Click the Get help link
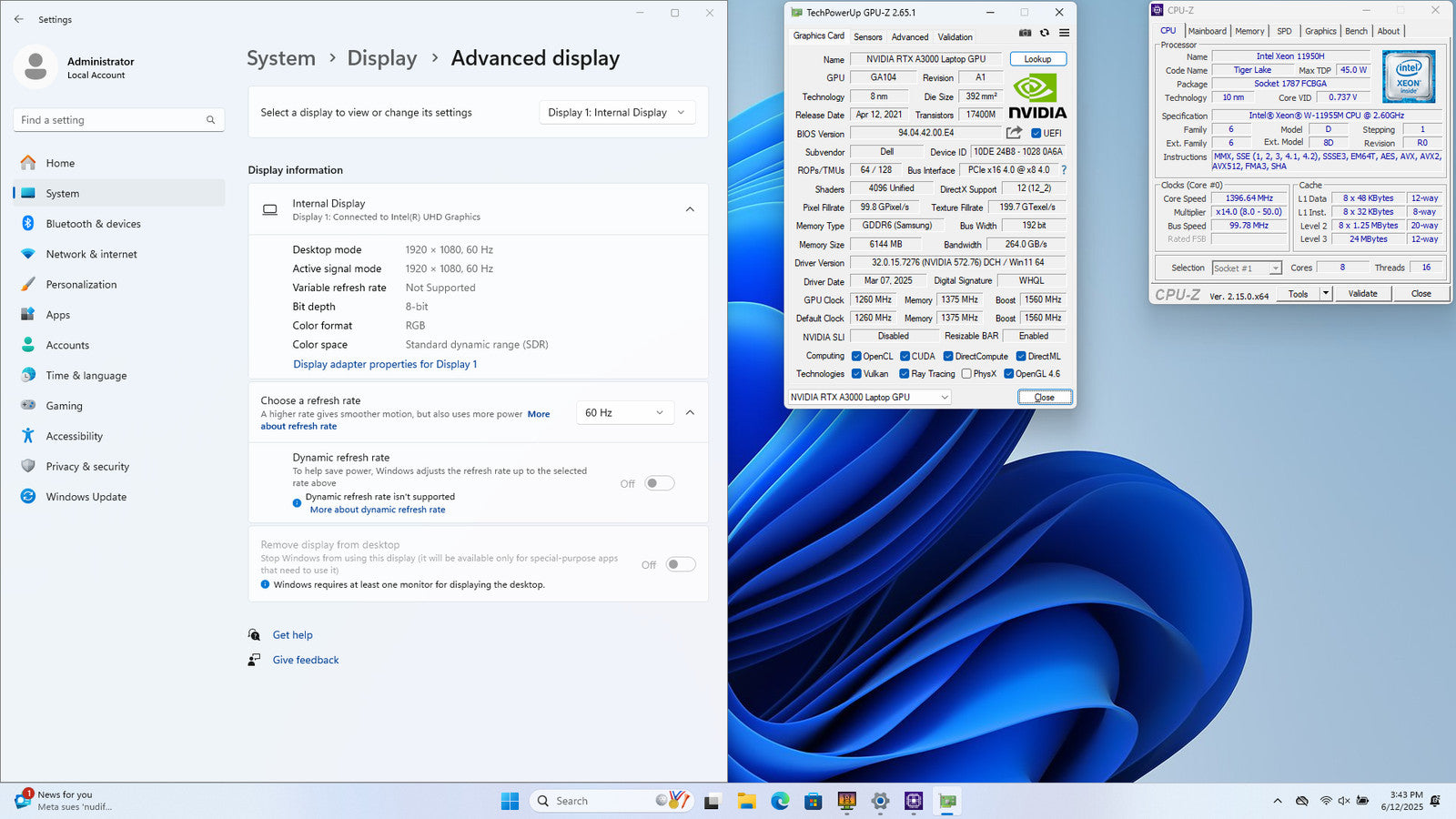This screenshot has width=1456, height=819. tap(292, 635)
